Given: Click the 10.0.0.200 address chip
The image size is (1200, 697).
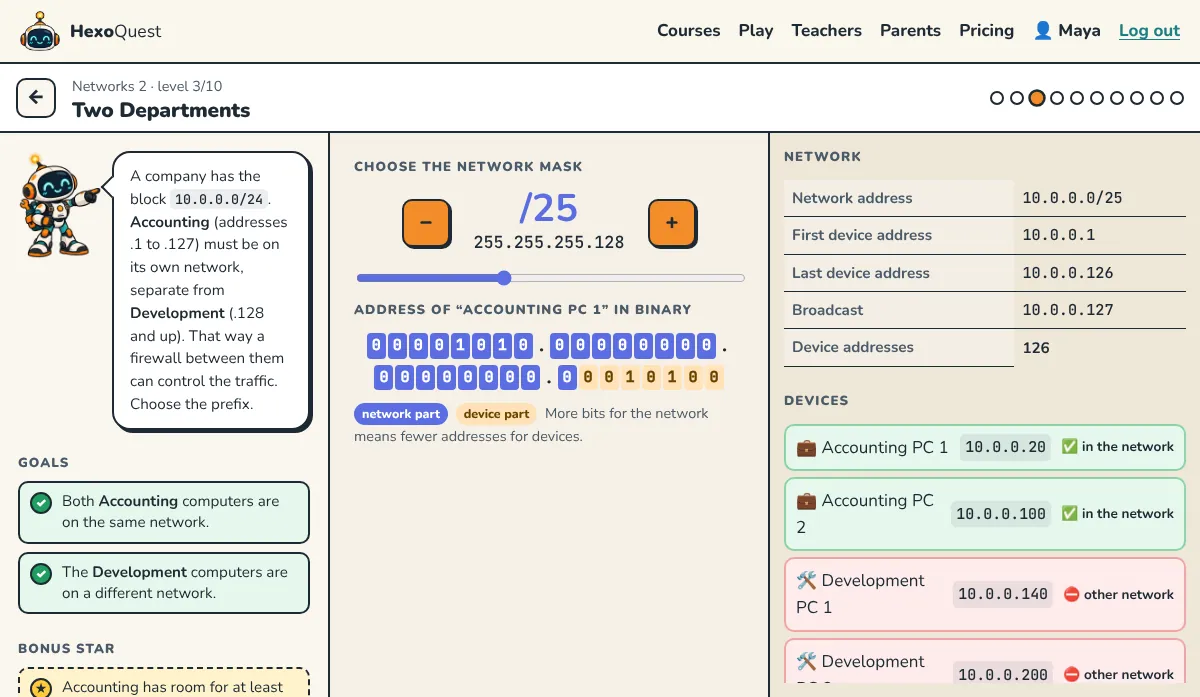Looking at the screenshot, I should (1003, 675).
